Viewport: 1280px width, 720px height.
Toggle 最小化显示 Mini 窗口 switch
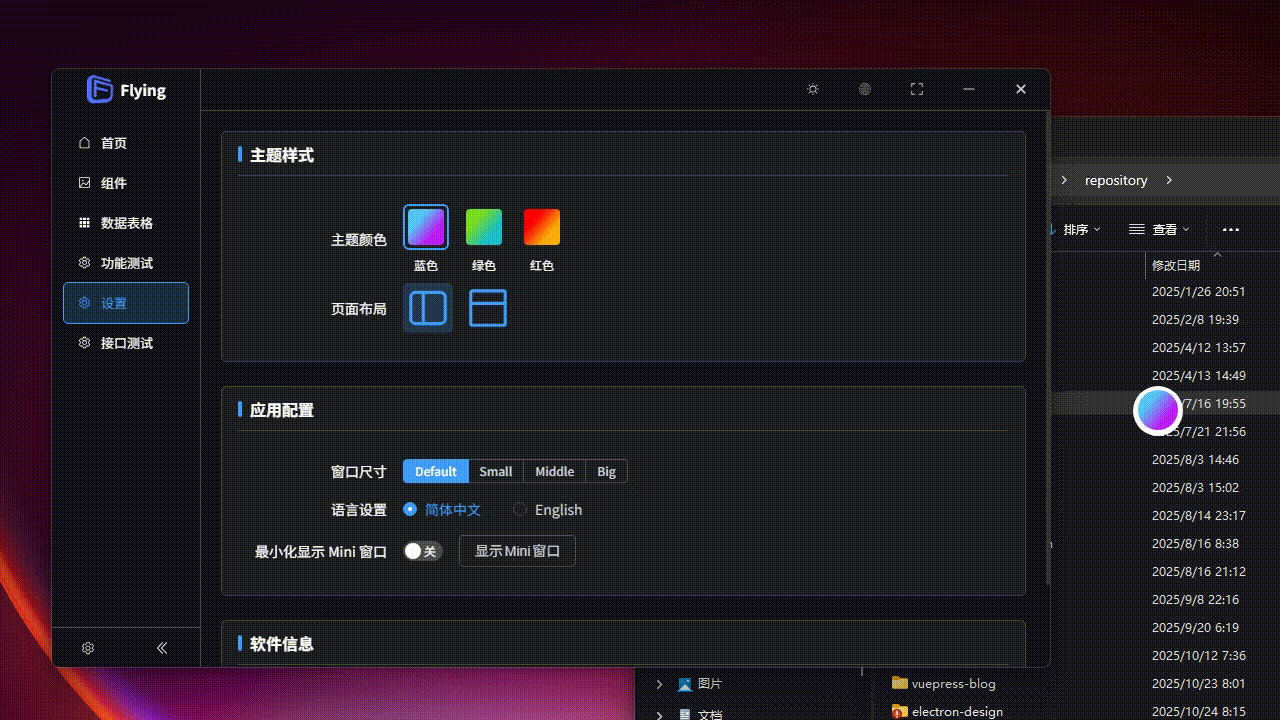coord(423,551)
